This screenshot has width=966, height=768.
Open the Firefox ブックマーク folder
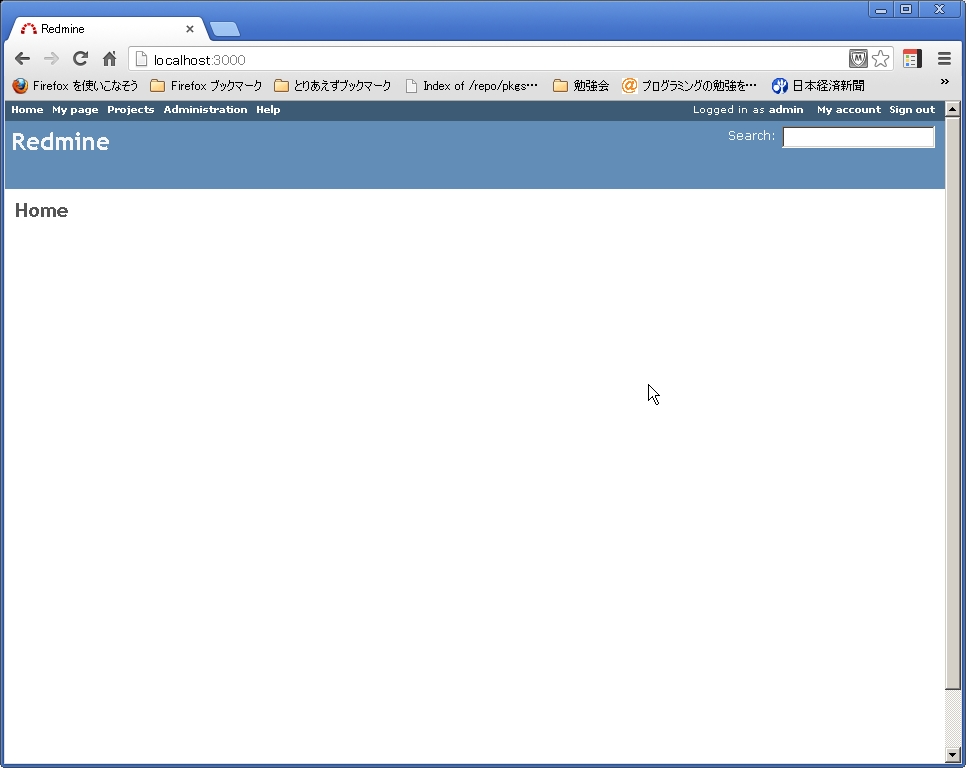tap(206, 86)
